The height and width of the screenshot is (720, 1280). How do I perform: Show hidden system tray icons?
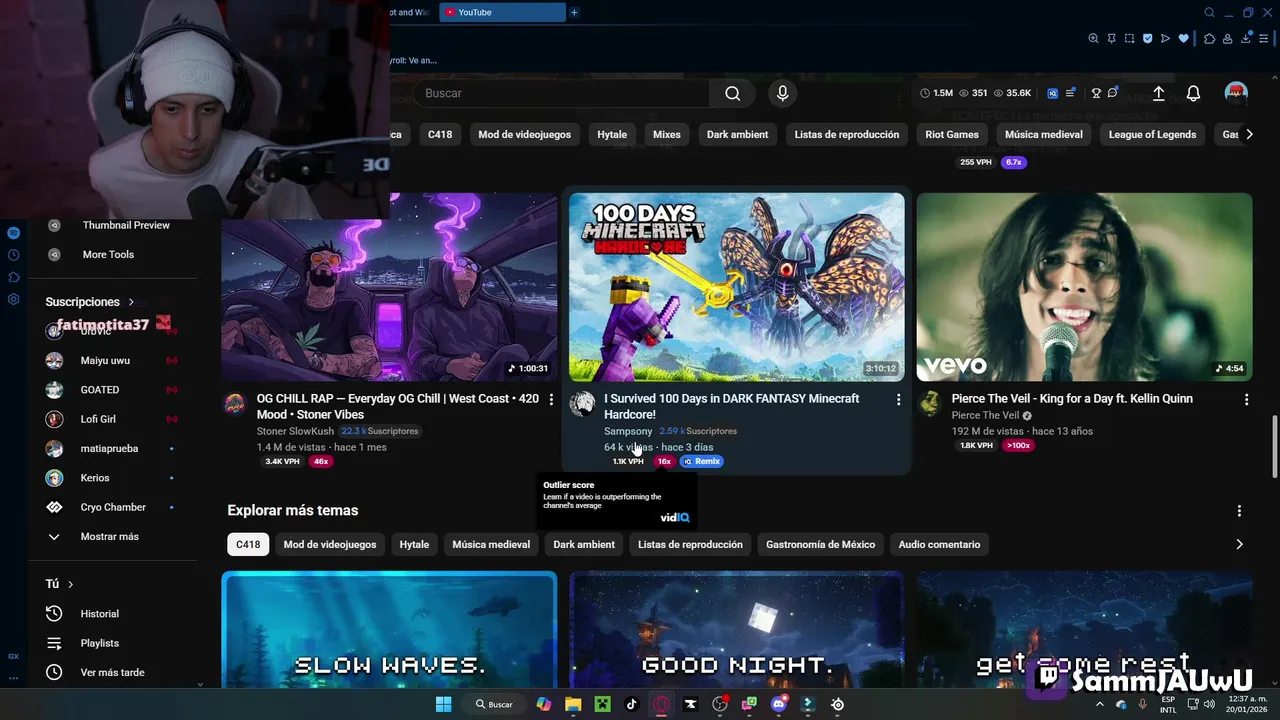click(x=1099, y=704)
